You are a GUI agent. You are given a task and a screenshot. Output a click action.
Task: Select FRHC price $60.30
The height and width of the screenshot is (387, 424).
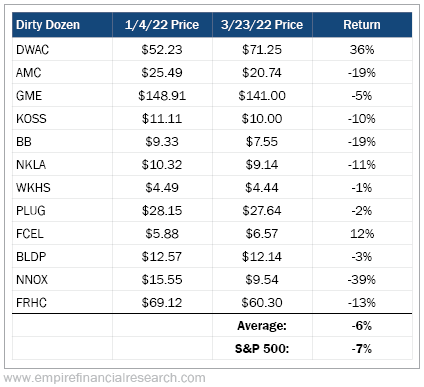tap(262, 303)
